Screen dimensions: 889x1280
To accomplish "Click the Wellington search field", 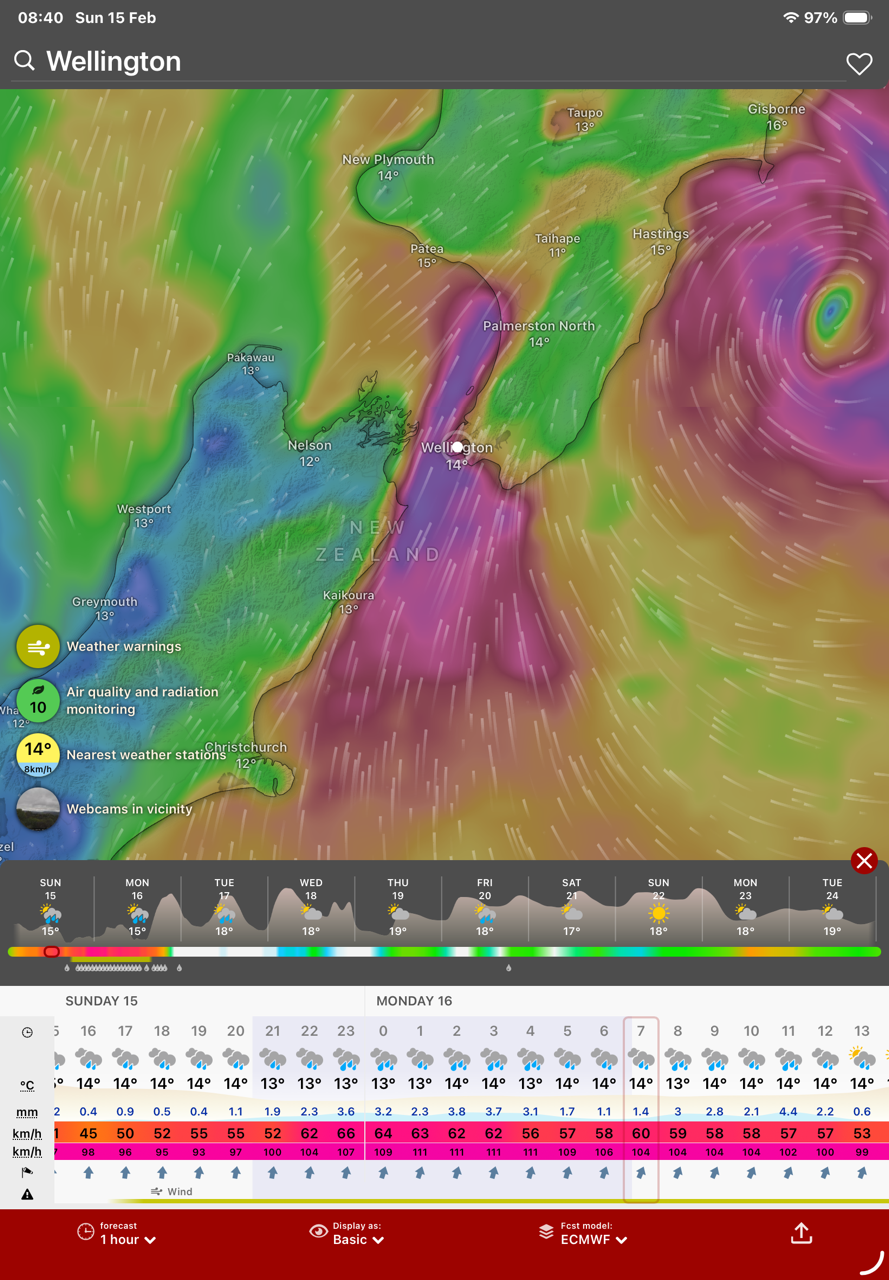I will 430,62.
